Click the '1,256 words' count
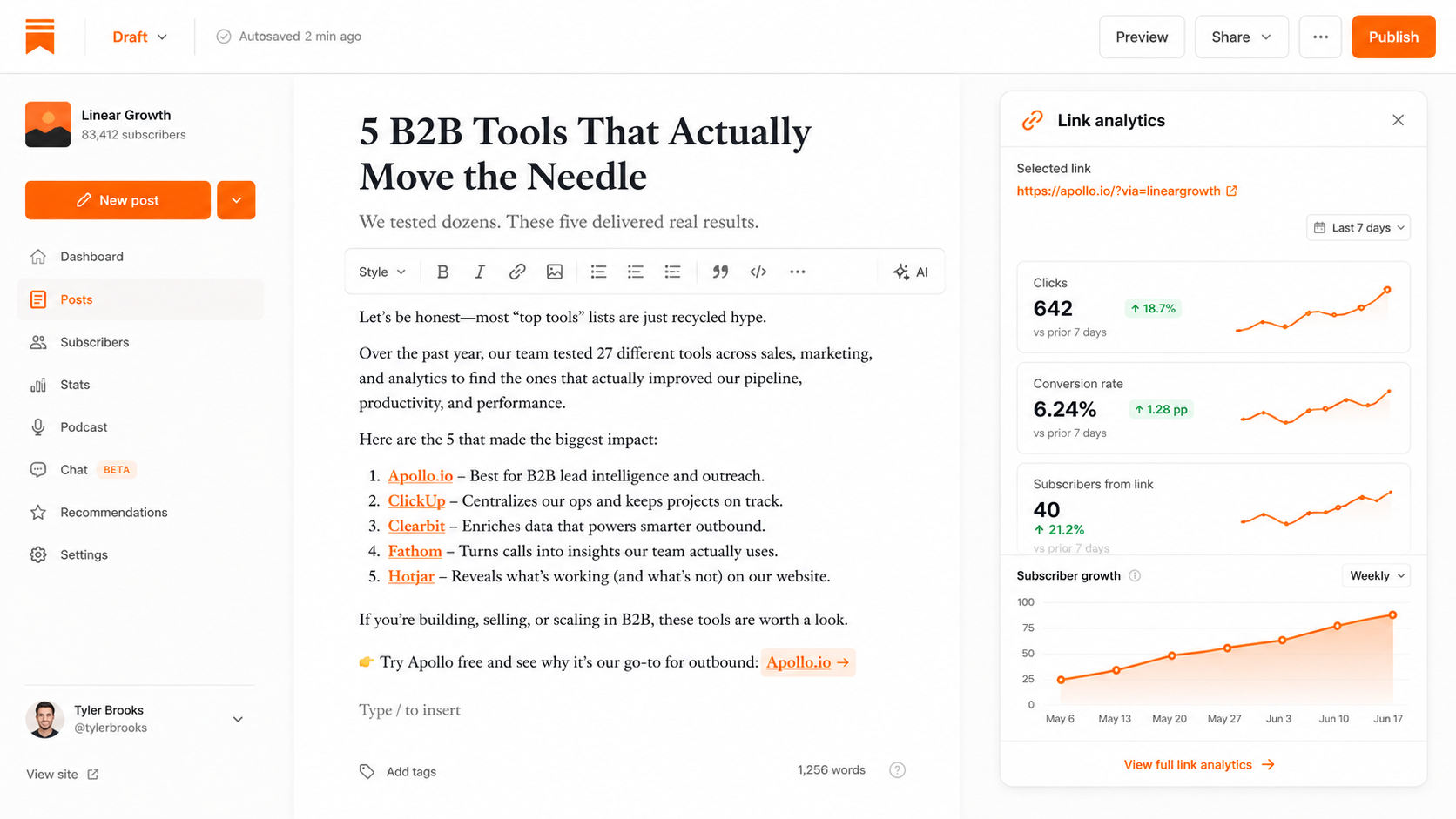The width and height of the screenshot is (1456, 819). point(831,770)
